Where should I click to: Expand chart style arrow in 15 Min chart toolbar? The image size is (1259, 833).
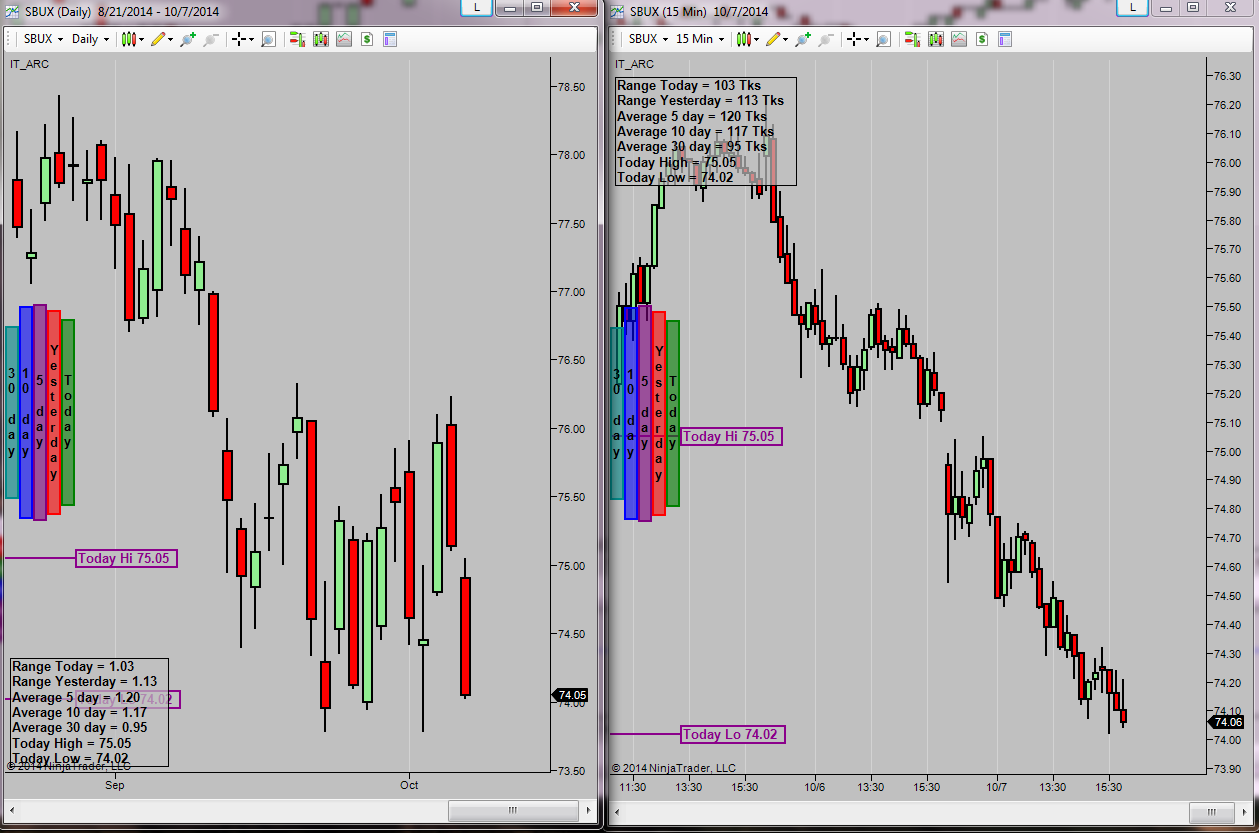pos(757,40)
